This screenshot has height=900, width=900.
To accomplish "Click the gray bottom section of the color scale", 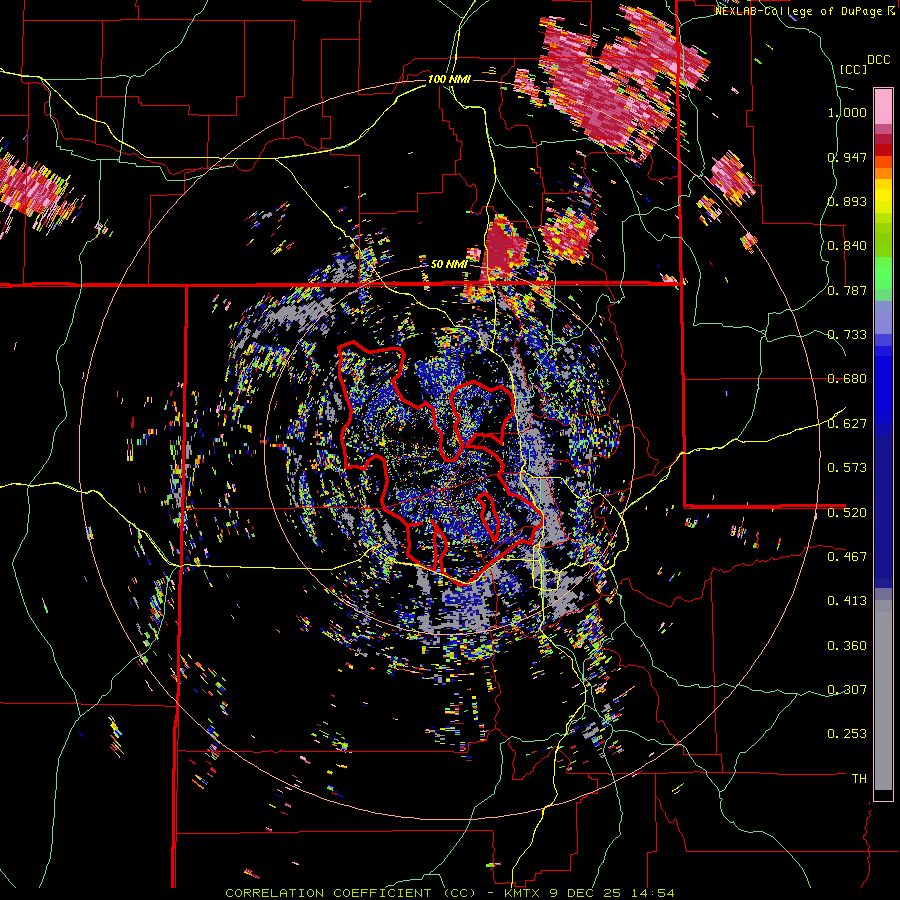I will point(883,695).
